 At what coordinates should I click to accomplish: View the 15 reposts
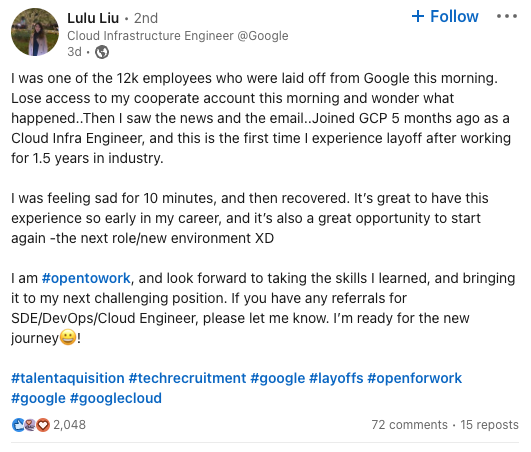(x=489, y=425)
